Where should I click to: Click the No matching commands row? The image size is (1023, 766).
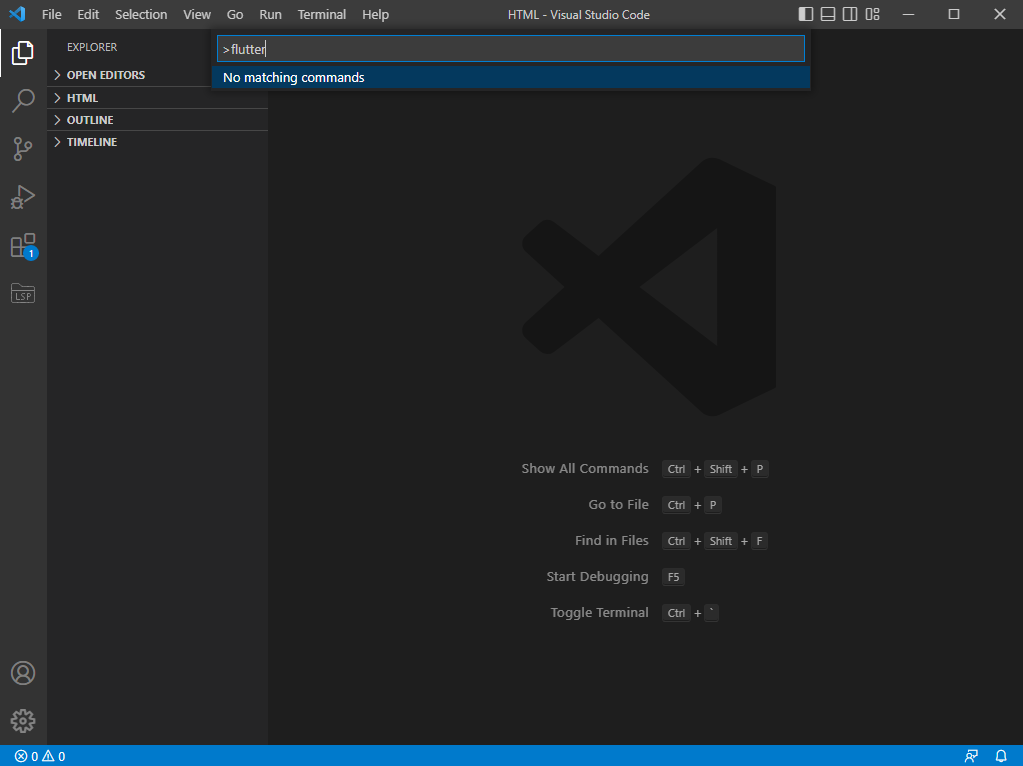[511, 77]
